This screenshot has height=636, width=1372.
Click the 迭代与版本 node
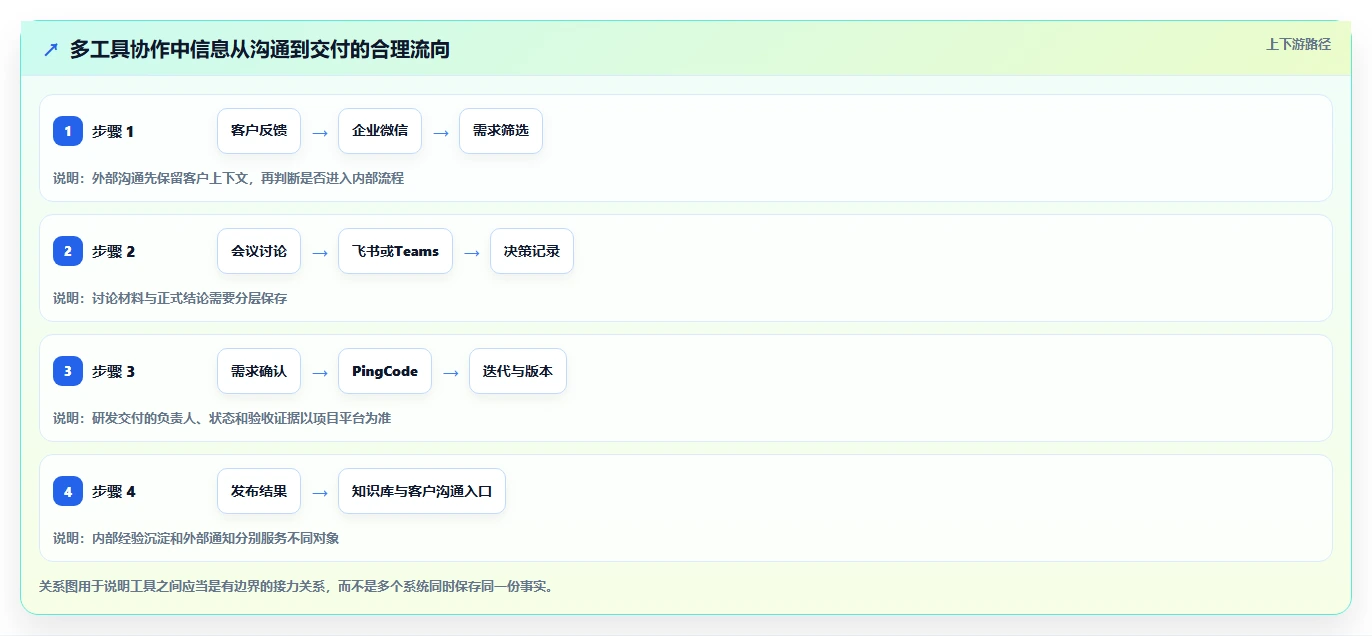click(x=518, y=371)
